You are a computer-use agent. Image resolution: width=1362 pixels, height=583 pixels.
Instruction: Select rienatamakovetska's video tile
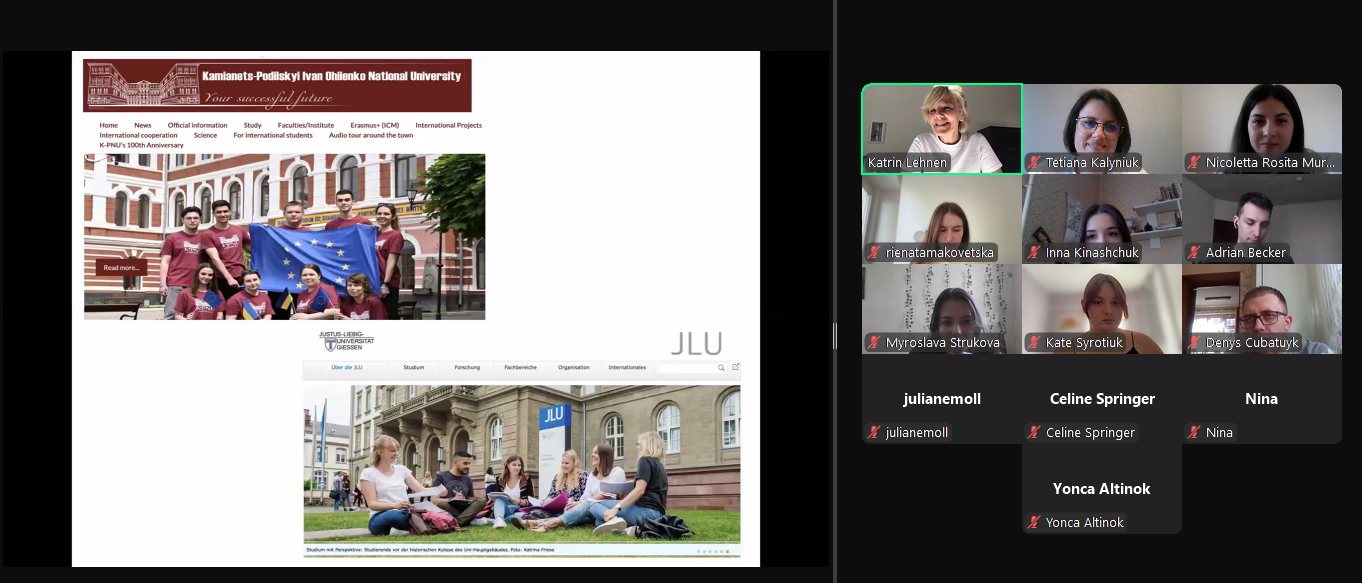tap(942, 219)
